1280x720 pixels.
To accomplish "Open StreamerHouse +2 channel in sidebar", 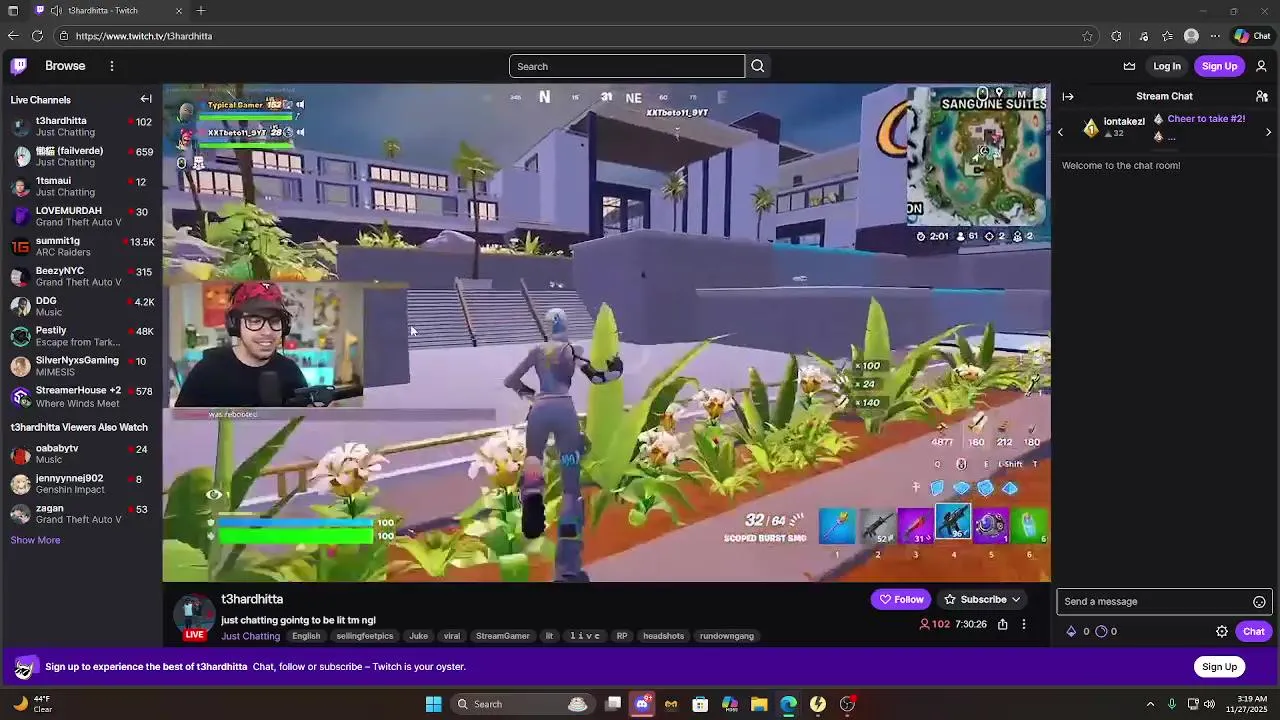I will coord(81,396).
